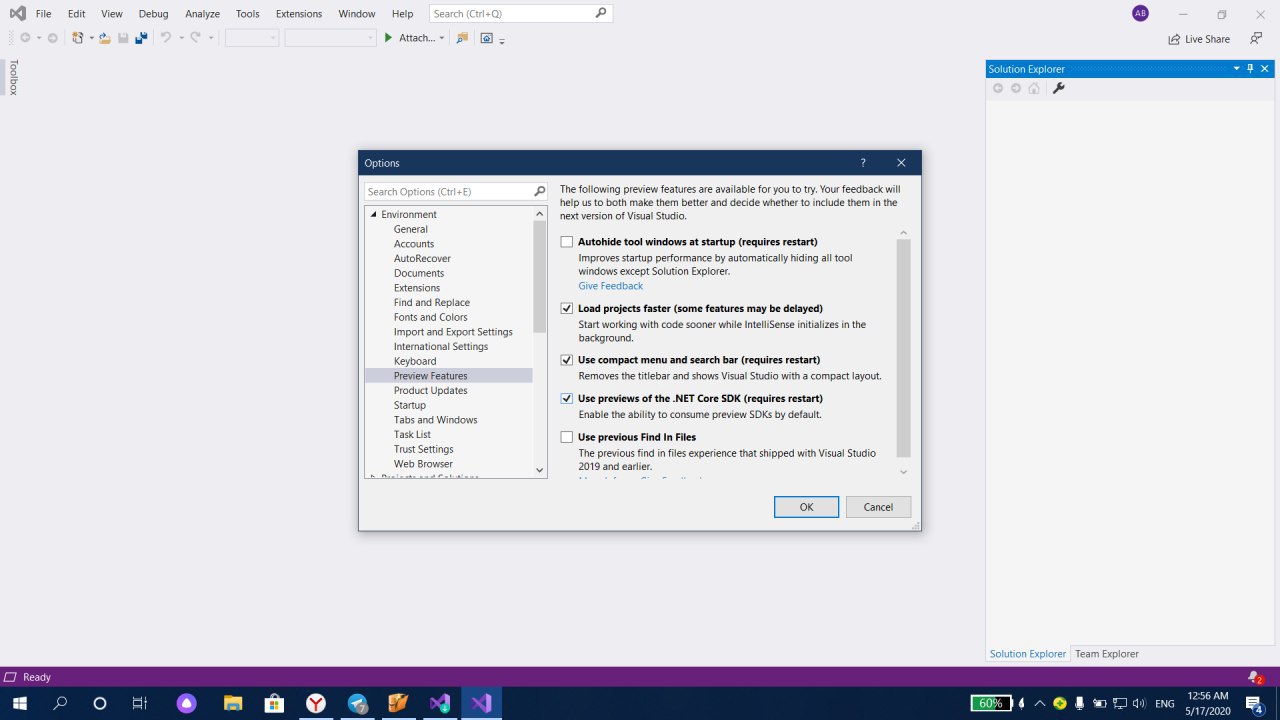1280x720 pixels.
Task: Select Keyboard in options tree
Action: [415, 361]
